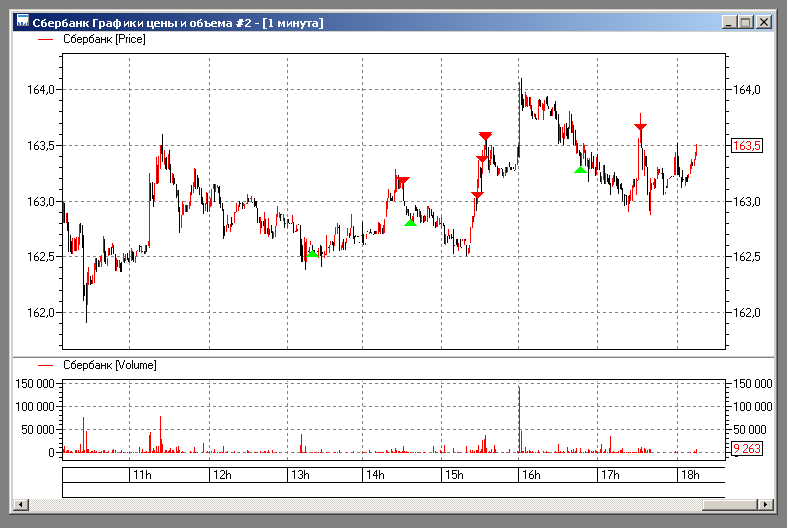The width and height of the screenshot is (787, 528).
Task: Click the green buy marker near 13h
Action: click(x=312, y=253)
